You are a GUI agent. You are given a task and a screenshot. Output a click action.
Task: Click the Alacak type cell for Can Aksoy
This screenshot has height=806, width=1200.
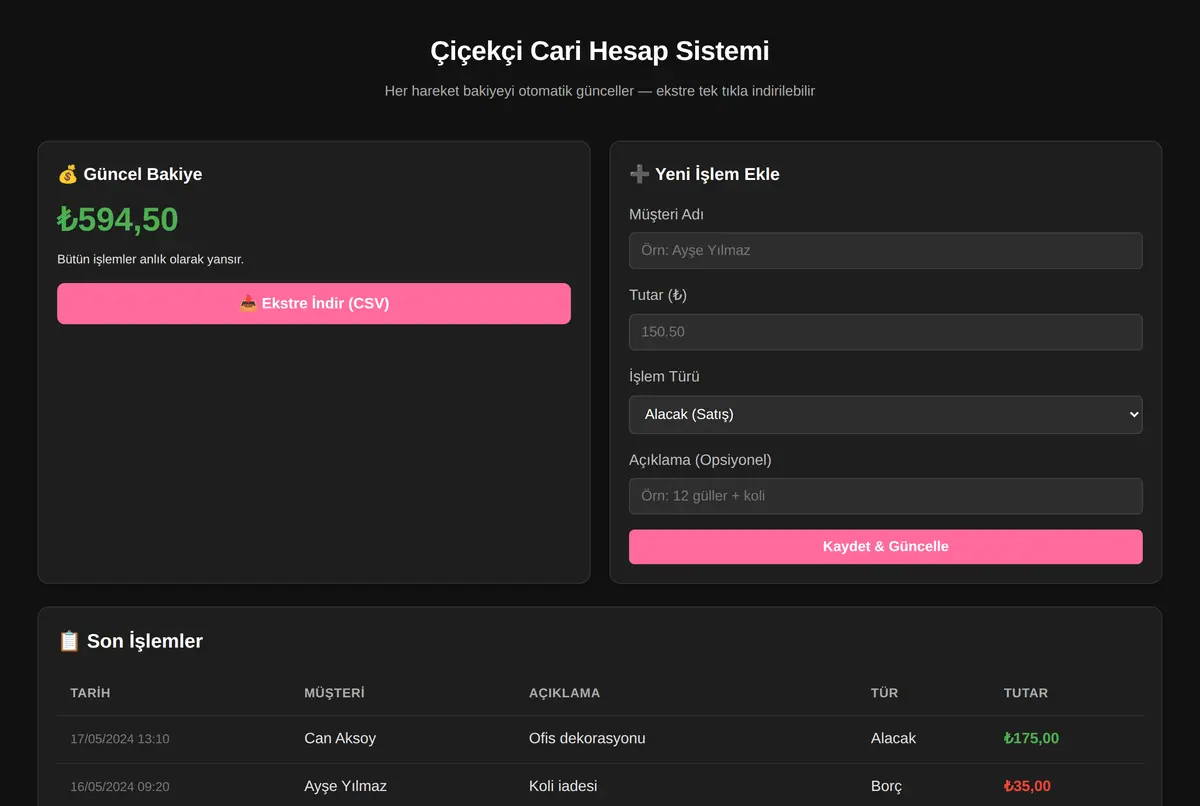point(893,739)
